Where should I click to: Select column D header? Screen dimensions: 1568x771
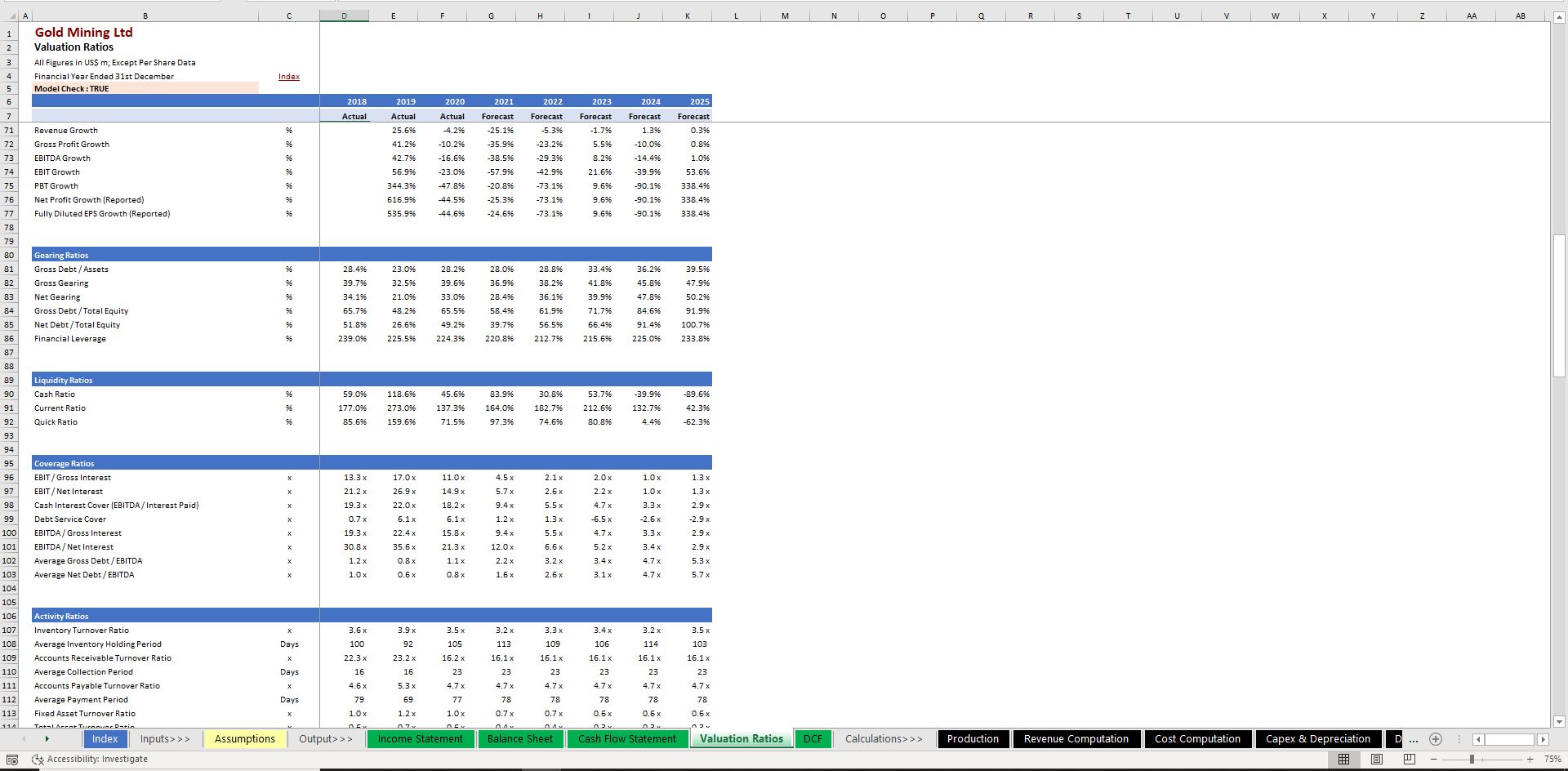click(x=344, y=16)
